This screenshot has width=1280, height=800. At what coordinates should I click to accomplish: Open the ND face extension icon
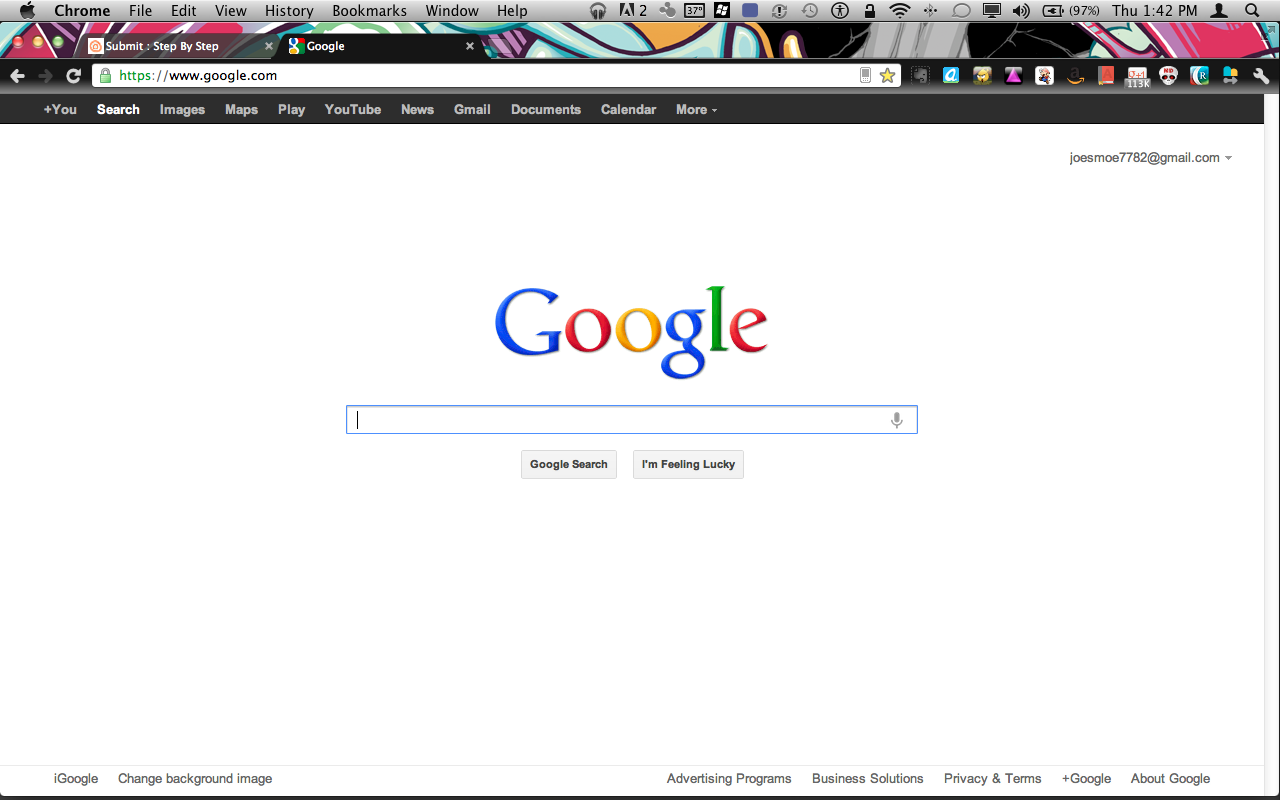pos(1168,75)
